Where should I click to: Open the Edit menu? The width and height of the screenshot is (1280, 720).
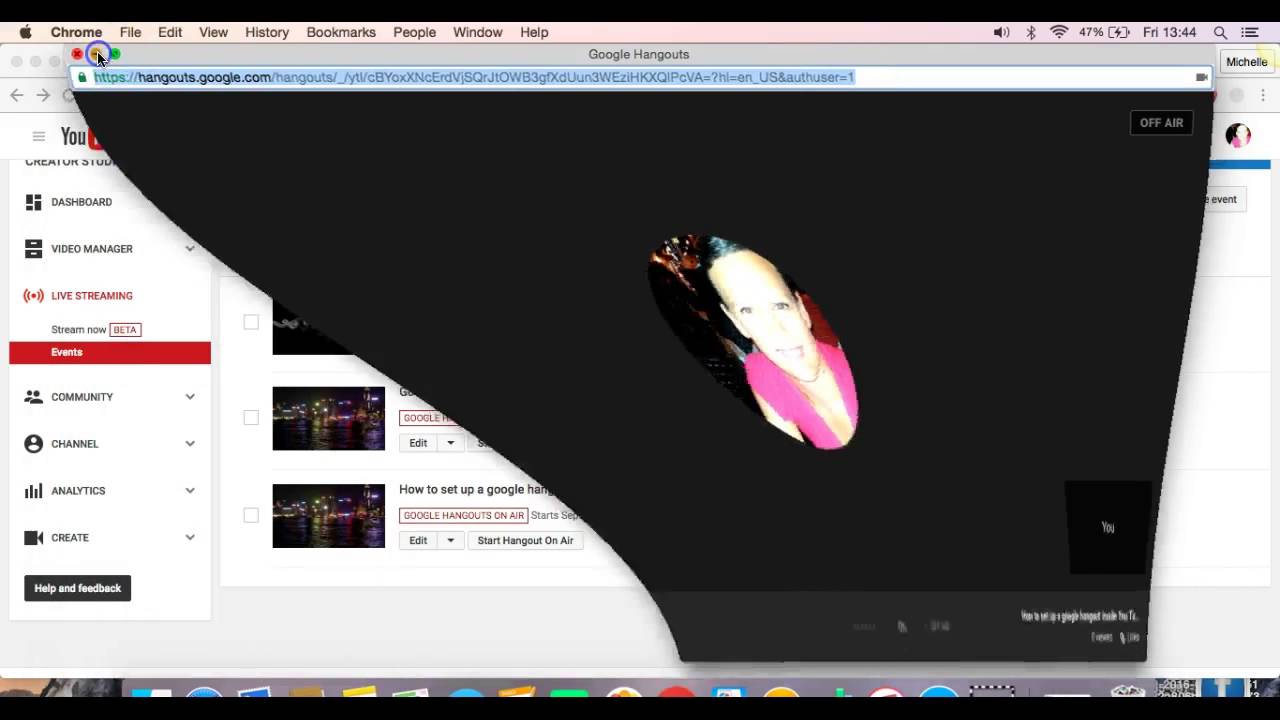coord(170,32)
